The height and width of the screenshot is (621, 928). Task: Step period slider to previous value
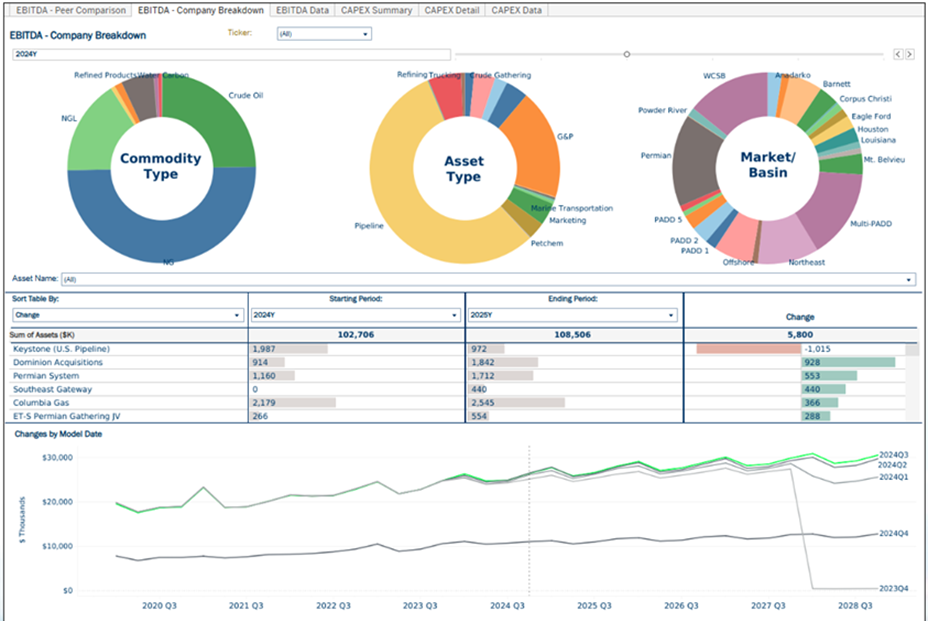[898, 54]
